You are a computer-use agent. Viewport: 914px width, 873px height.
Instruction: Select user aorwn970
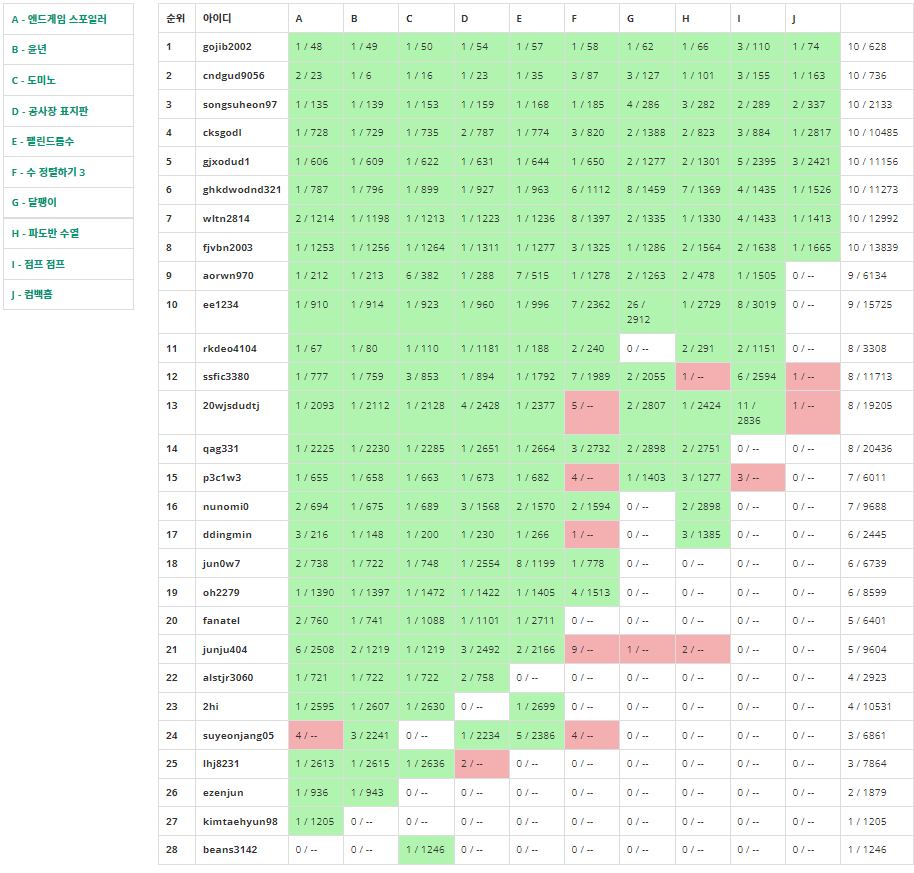coord(228,276)
